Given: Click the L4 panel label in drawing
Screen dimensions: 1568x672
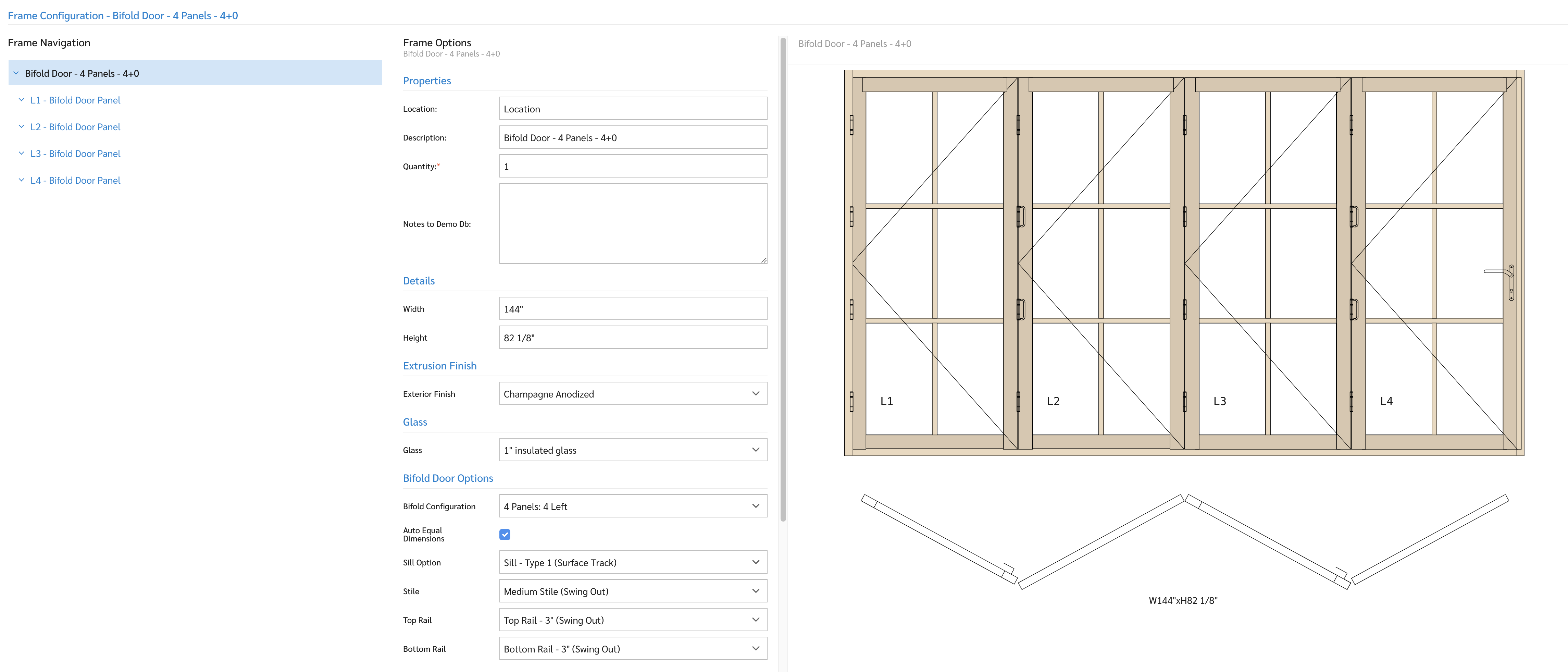Looking at the screenshot, I should pos(1386,401).
